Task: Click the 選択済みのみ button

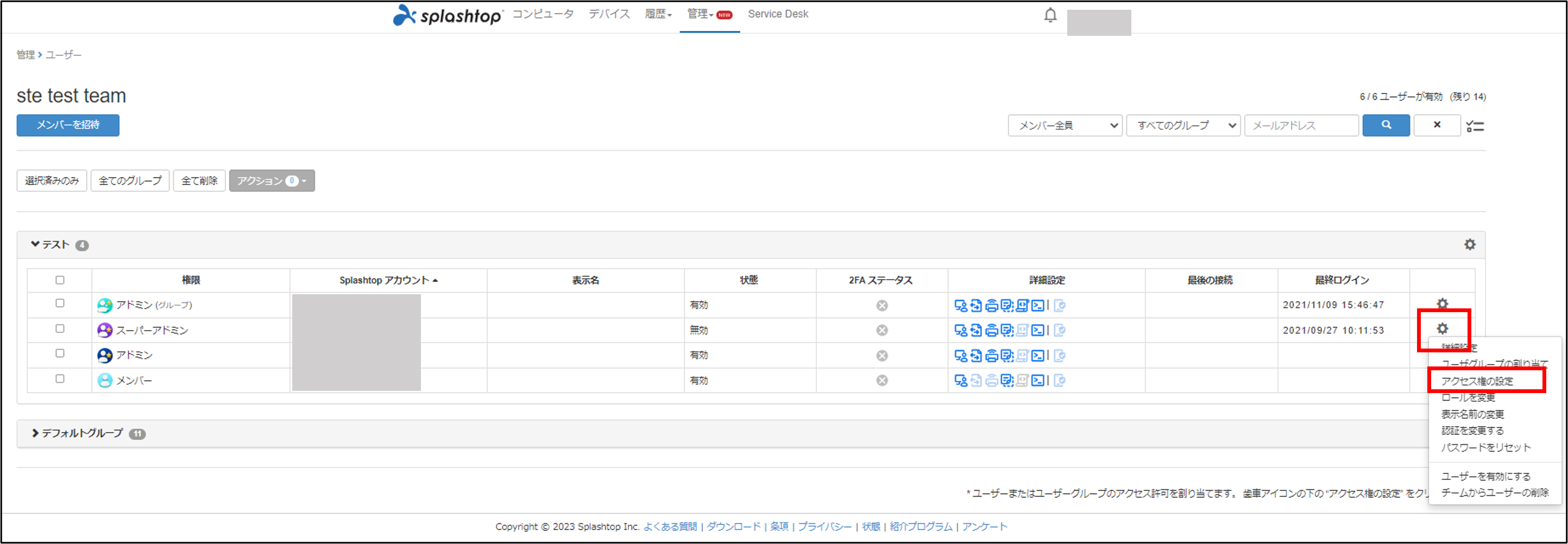Action: click(x=52, y=181)
